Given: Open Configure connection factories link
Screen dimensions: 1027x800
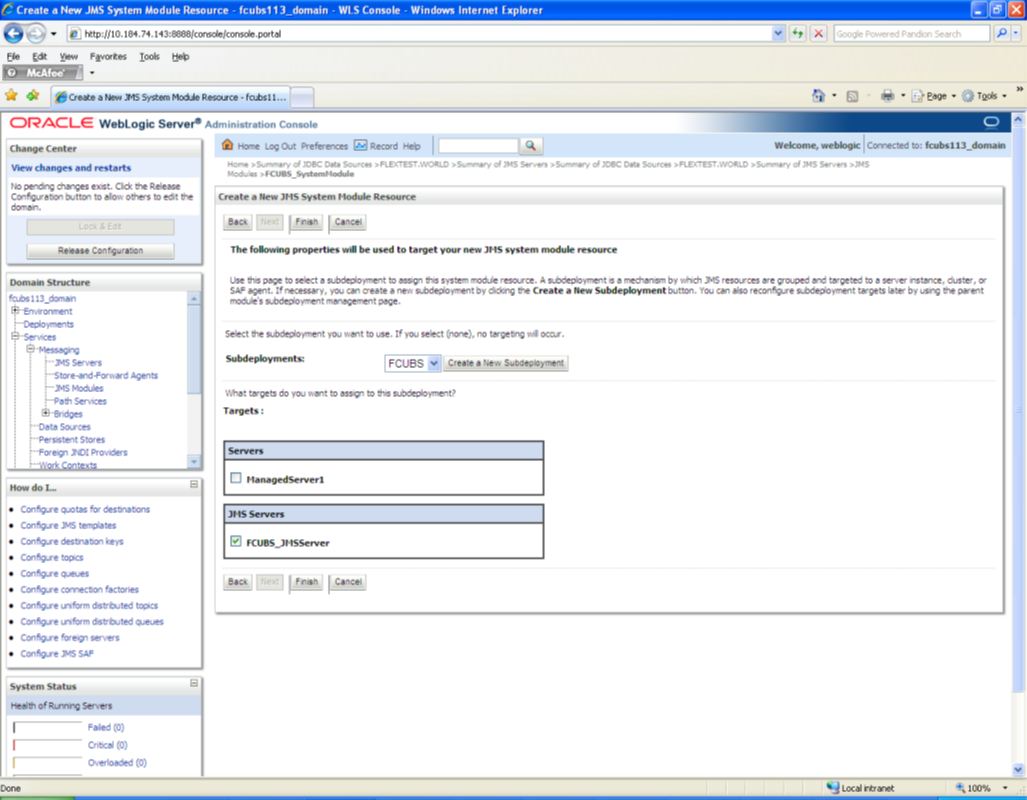Looking at the screenshot, I should [x=79, y=589].
